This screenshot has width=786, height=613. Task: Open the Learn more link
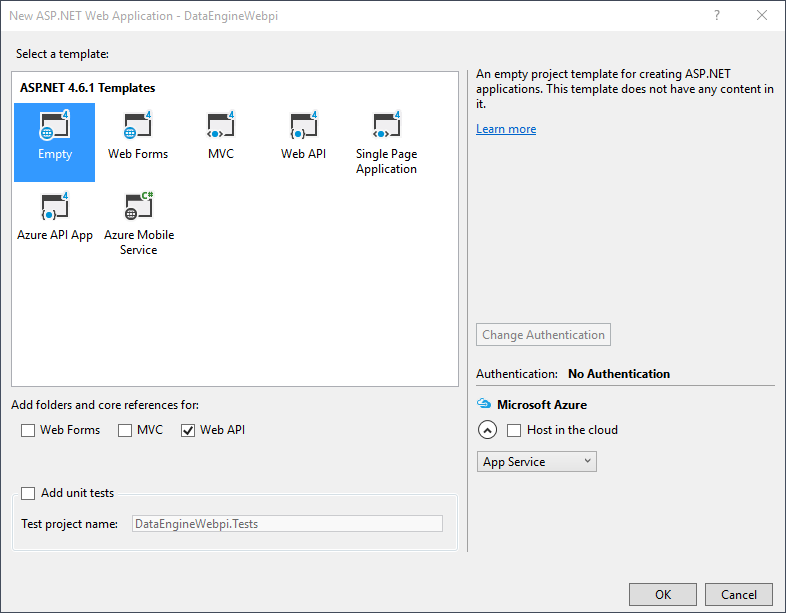pyautogui.click(x=506, y=129)
